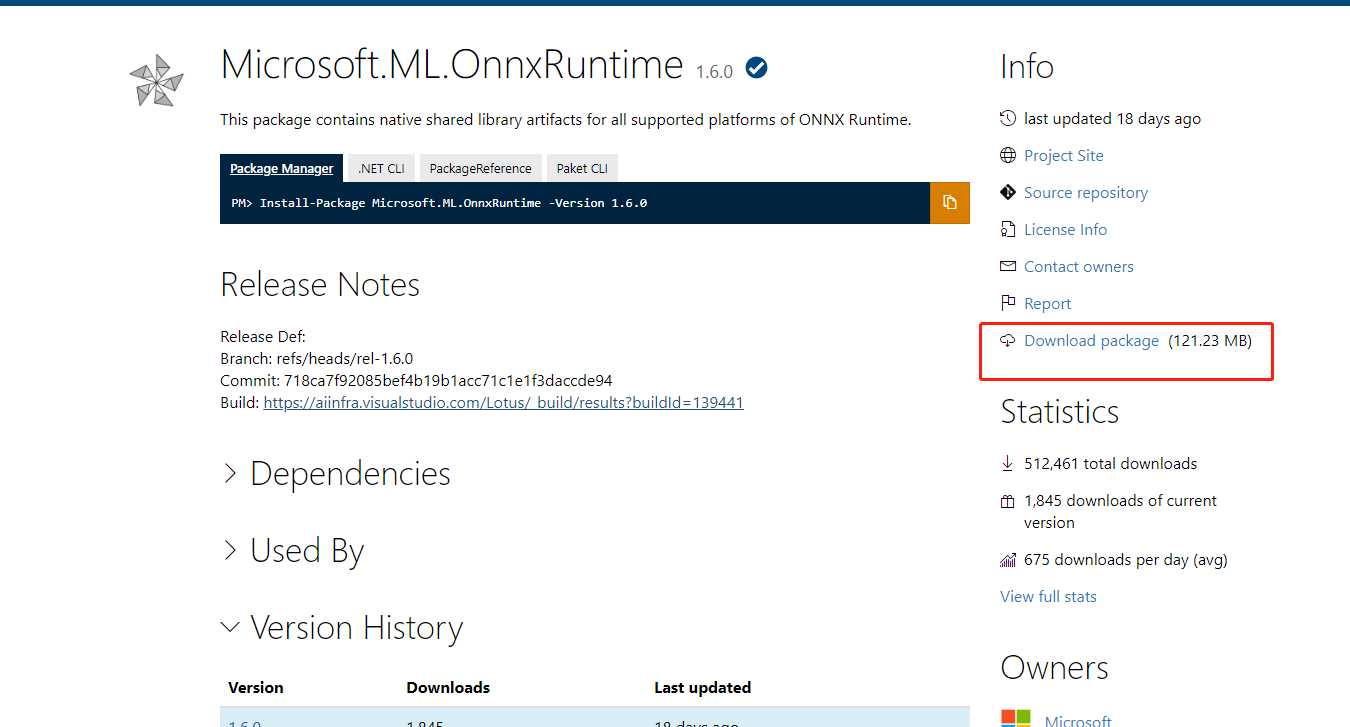The image size is (1350, 727).
Task: Click the Downloads column header
Action: [x=448, y=688]
